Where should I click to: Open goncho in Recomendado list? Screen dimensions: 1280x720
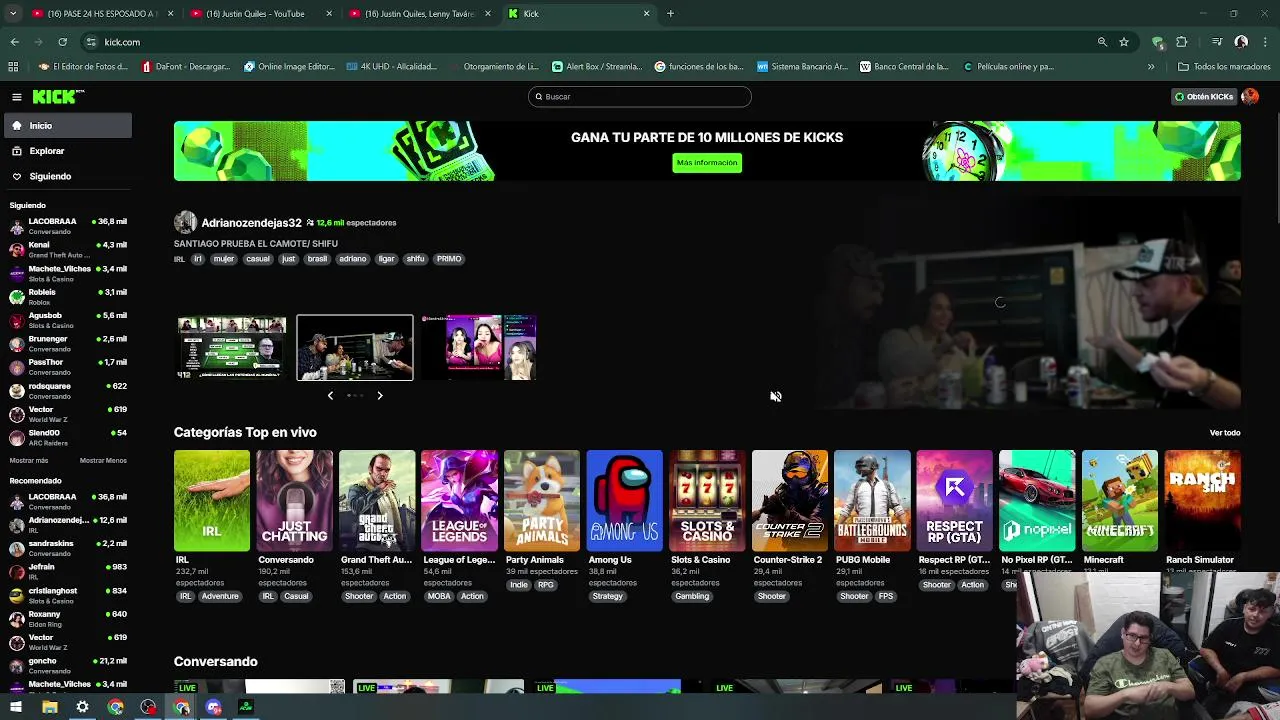(x=66, y=666)
